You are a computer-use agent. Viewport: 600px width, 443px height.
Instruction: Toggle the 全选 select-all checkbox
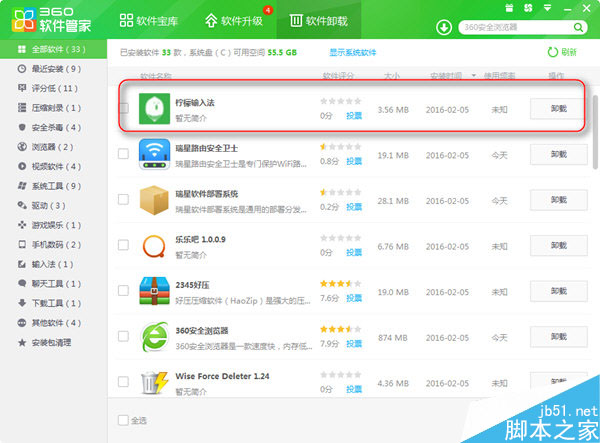tap(124, 420)
